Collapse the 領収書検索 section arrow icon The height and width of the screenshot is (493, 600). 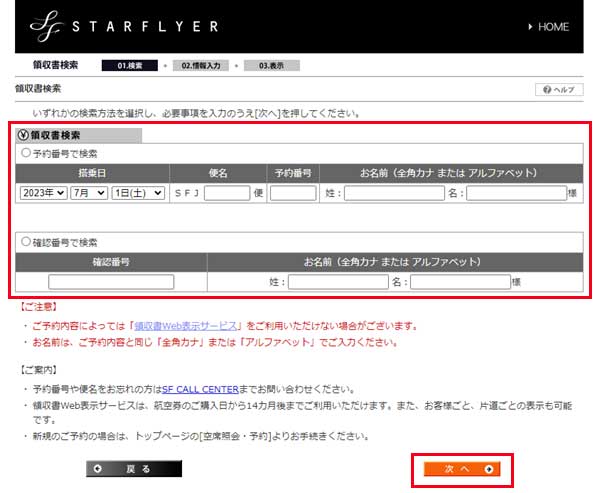[x=23, y=135]
